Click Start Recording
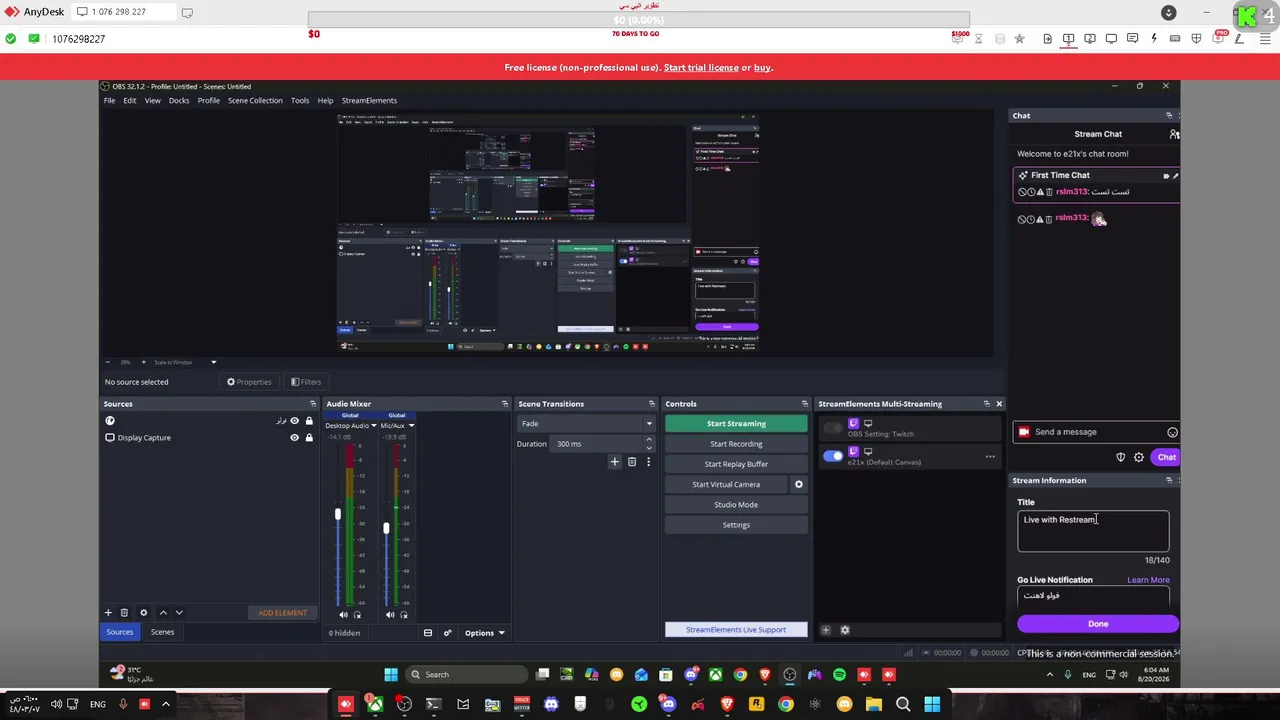Screen dimensions: 1280x720 [x=736, y=444]
